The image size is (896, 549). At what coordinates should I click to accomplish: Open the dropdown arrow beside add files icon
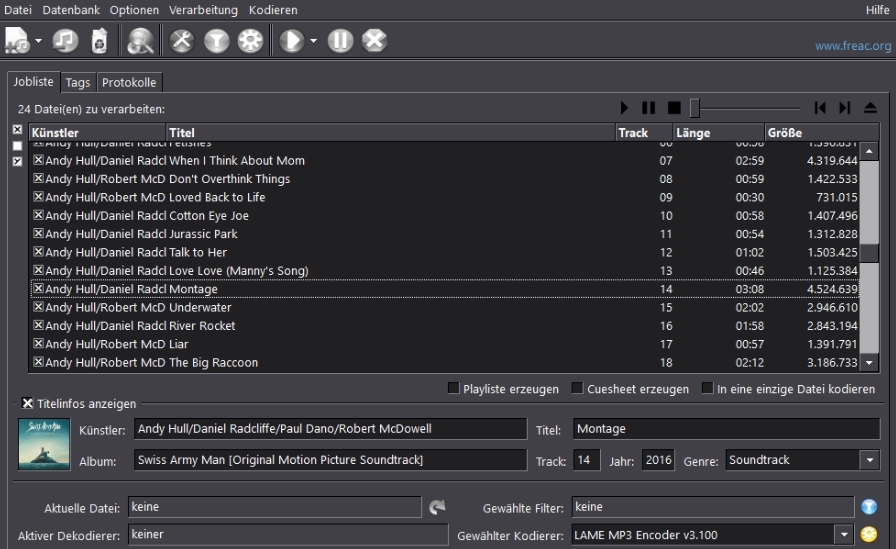tap(38, 41)
